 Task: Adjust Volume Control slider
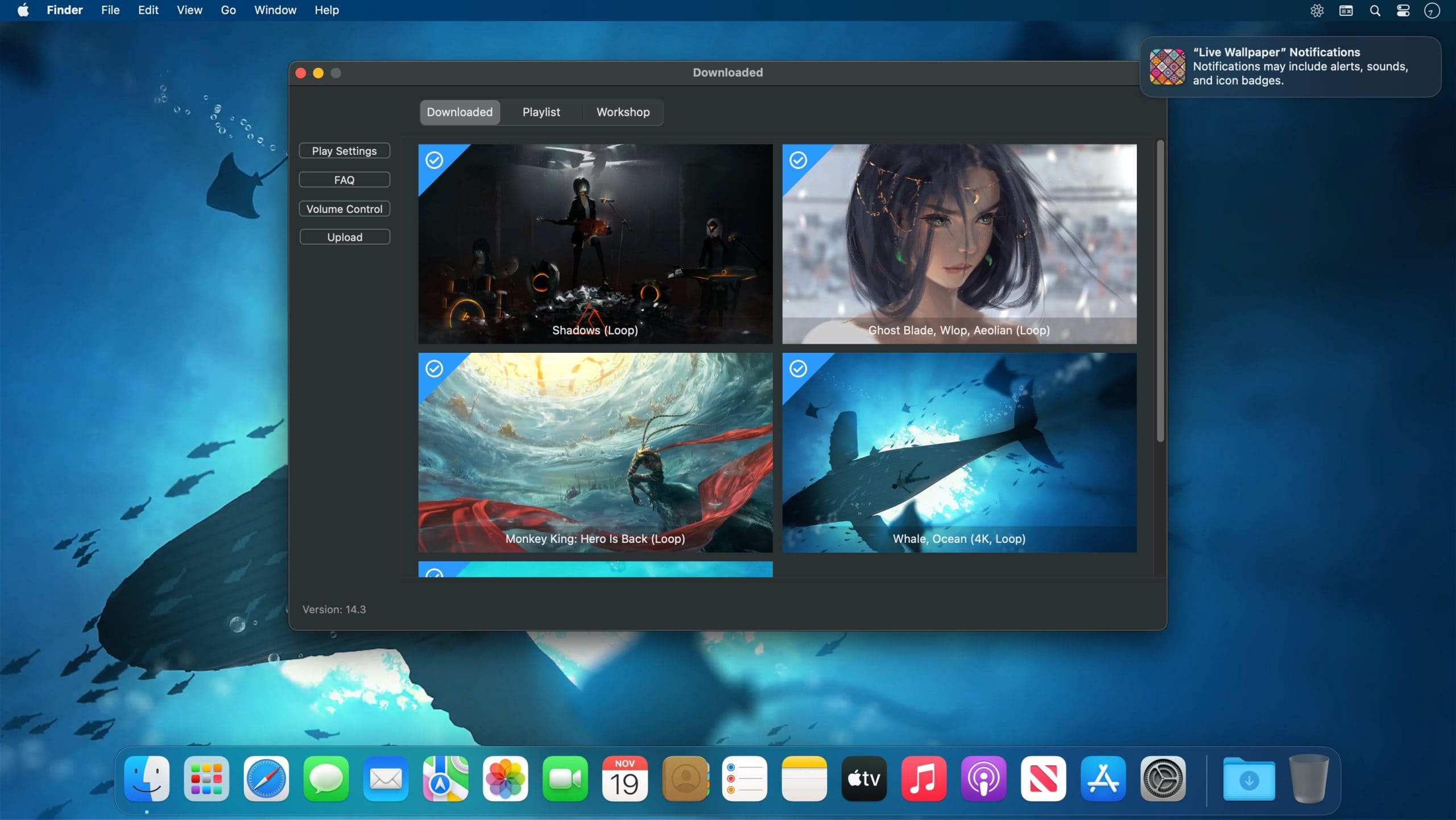[344, 208]
